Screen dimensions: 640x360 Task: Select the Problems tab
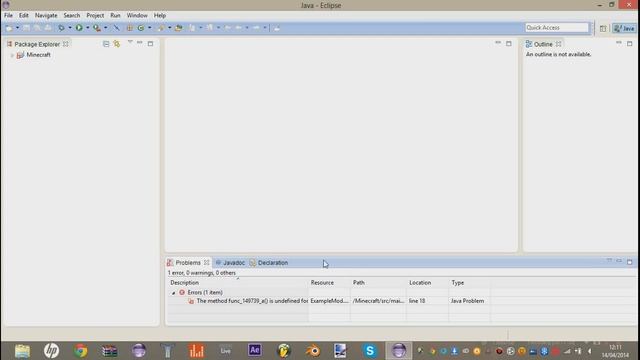pyautogui.click(x=188, y=262)
